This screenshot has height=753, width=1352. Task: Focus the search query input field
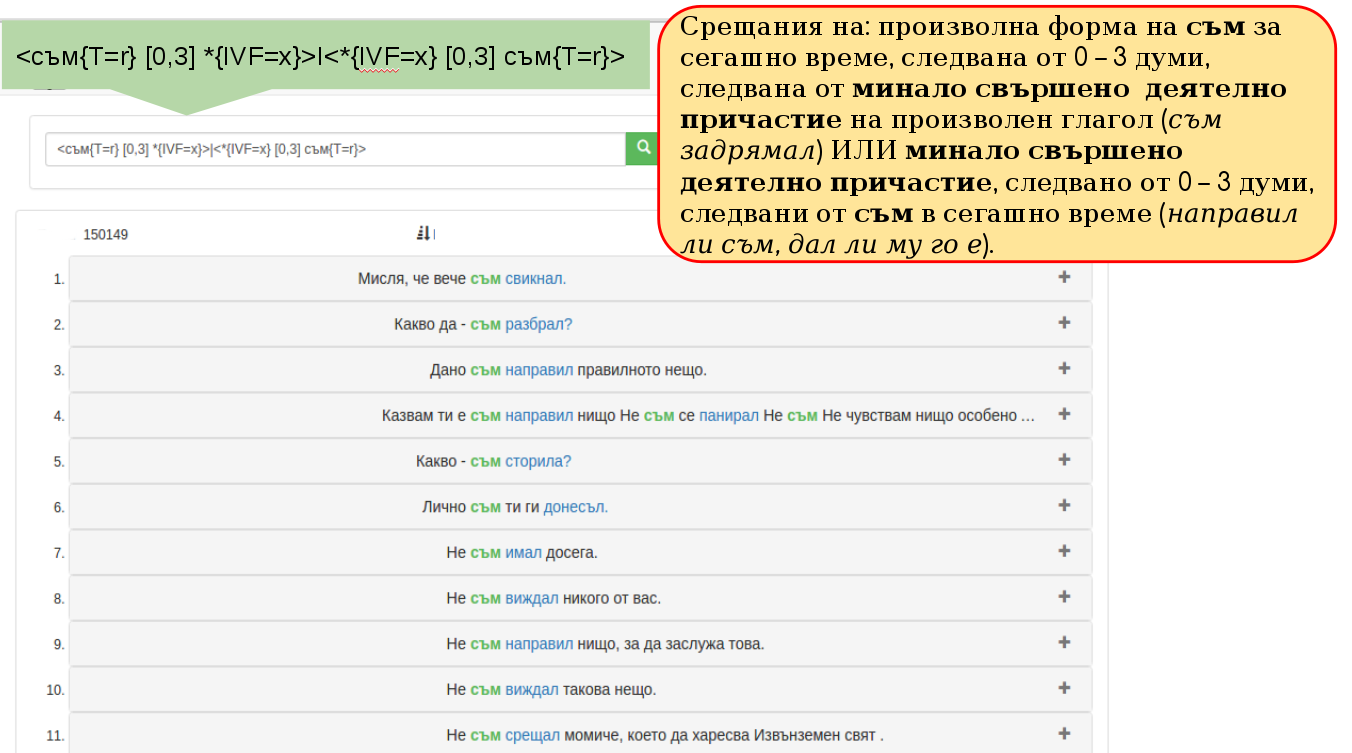pyautogui.click(x=335, y=150)
